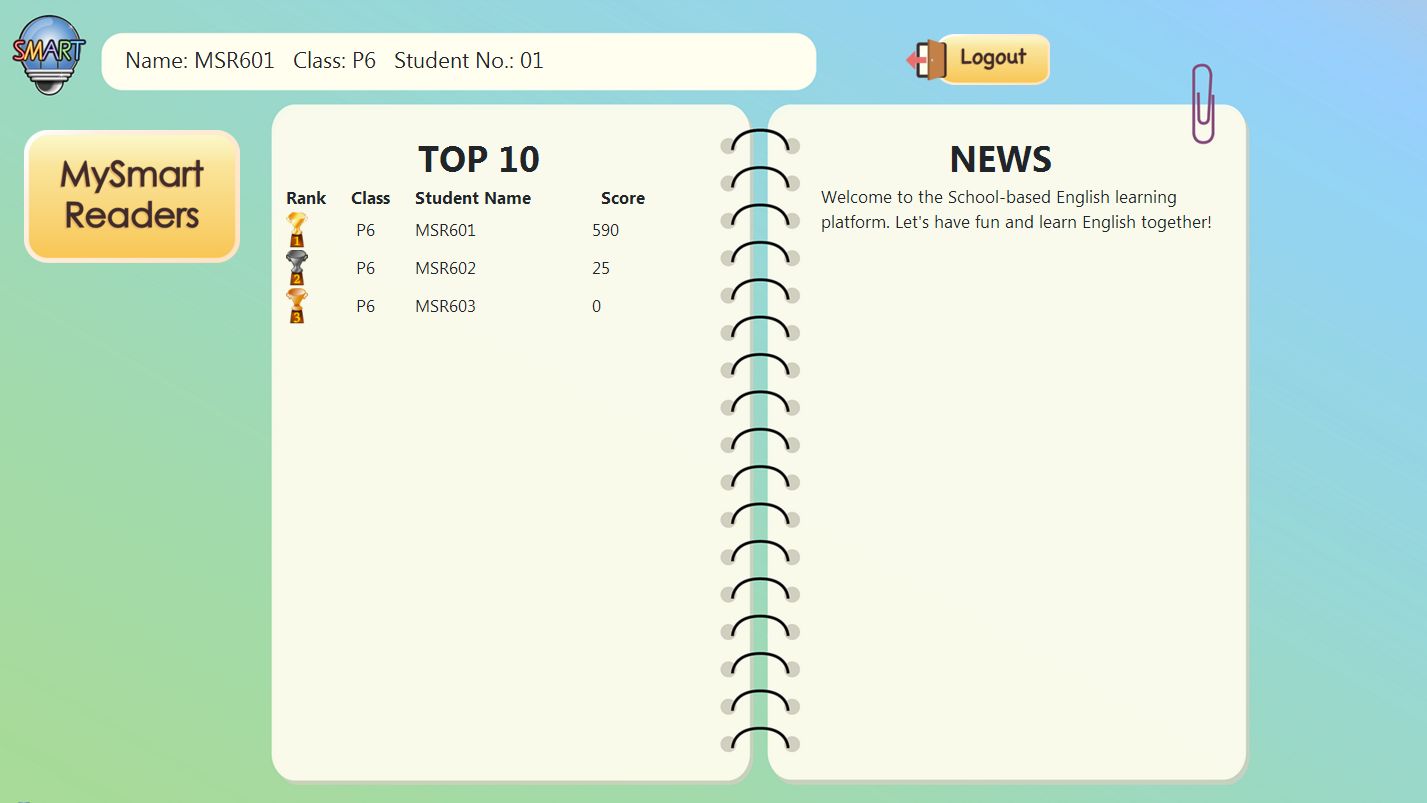
Task: Select student name MSR603 in the Top 10 table
Action: [445, 306]
